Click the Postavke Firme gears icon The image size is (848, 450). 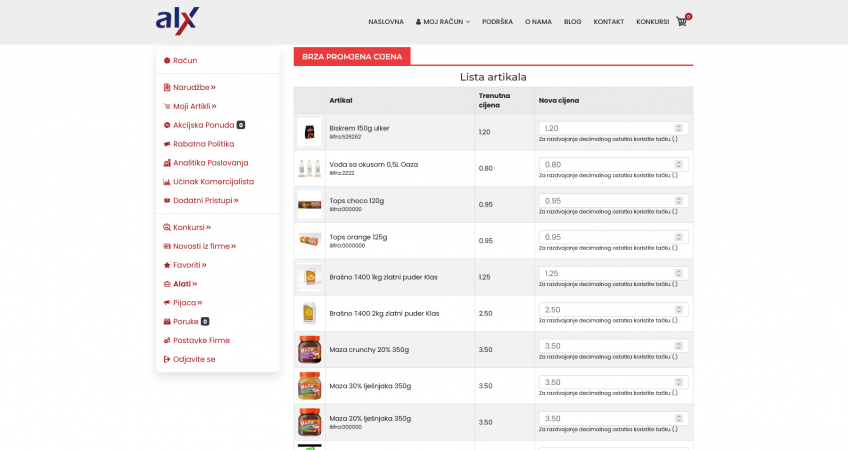[x=167, y=340]
